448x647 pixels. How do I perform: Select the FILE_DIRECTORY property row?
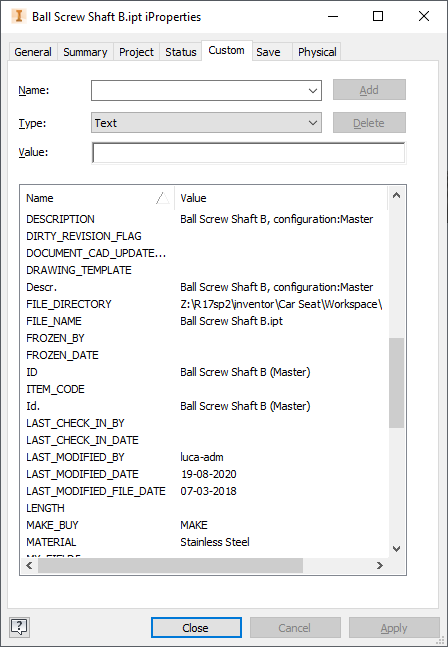tap(204, 304)
